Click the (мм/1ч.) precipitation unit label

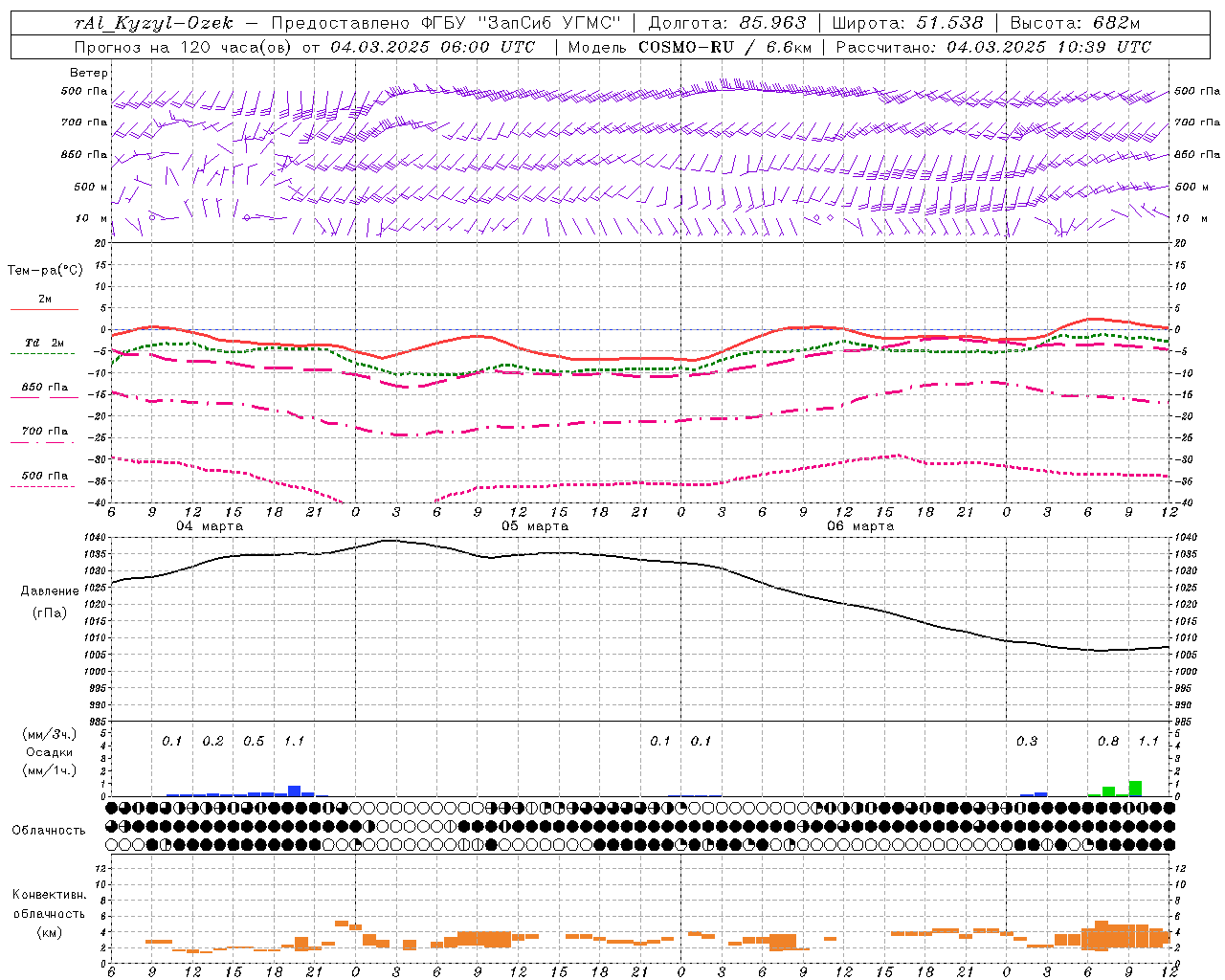point(48,770)
